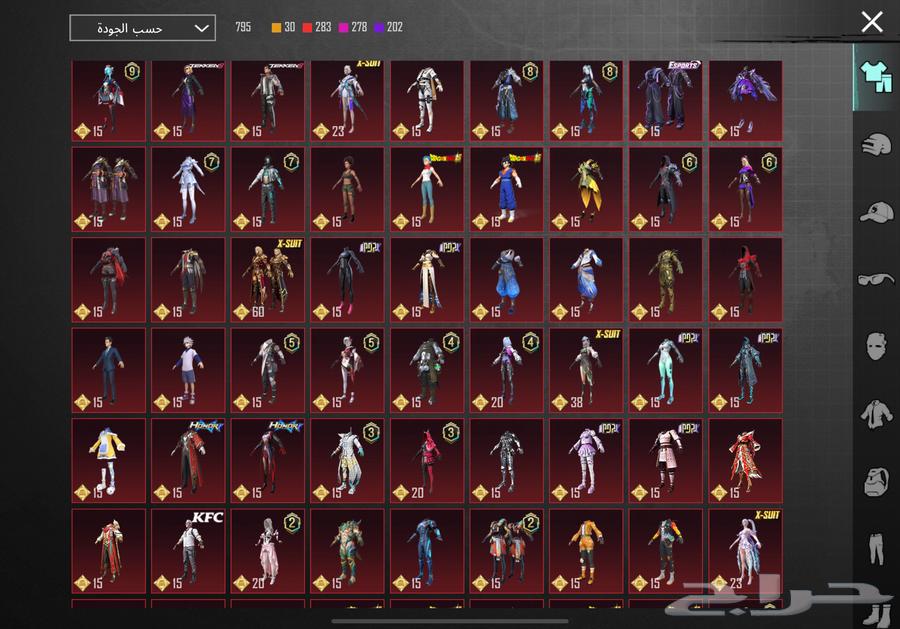The image size is (900, 629).
Task: Select the Bulma teal-haired Dragon Ball outfit
Action: coord(427,189)
